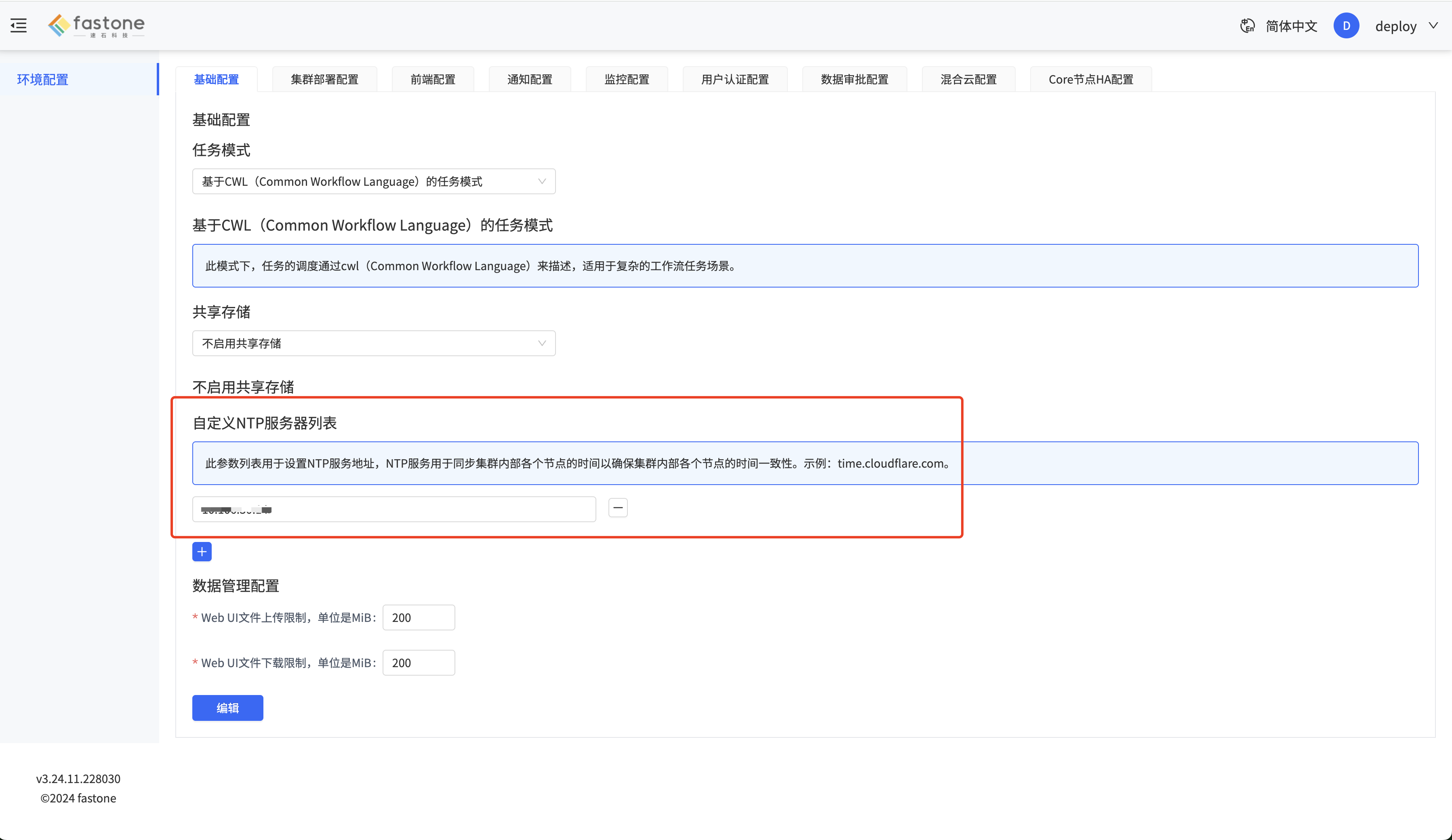Click the 简体中文 language label
Screen dimensions: 1452x840
(x=1291, y=26)
